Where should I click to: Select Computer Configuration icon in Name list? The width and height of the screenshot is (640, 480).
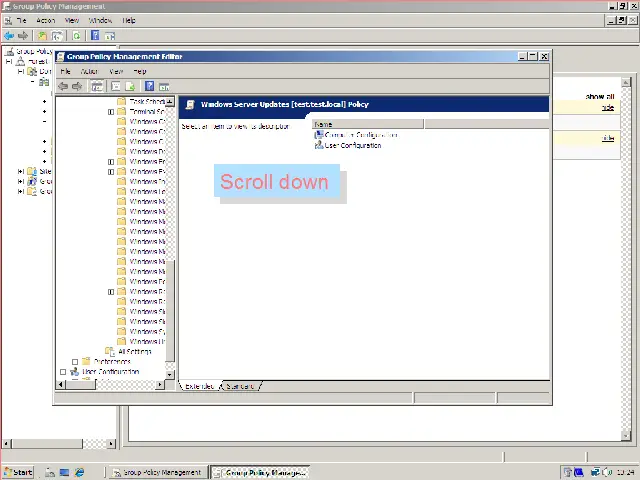click(x=319, y=135)
